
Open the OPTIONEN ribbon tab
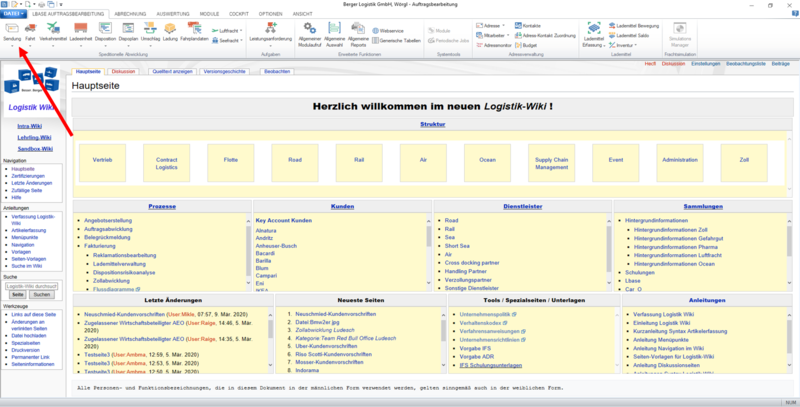coord(270,14)
